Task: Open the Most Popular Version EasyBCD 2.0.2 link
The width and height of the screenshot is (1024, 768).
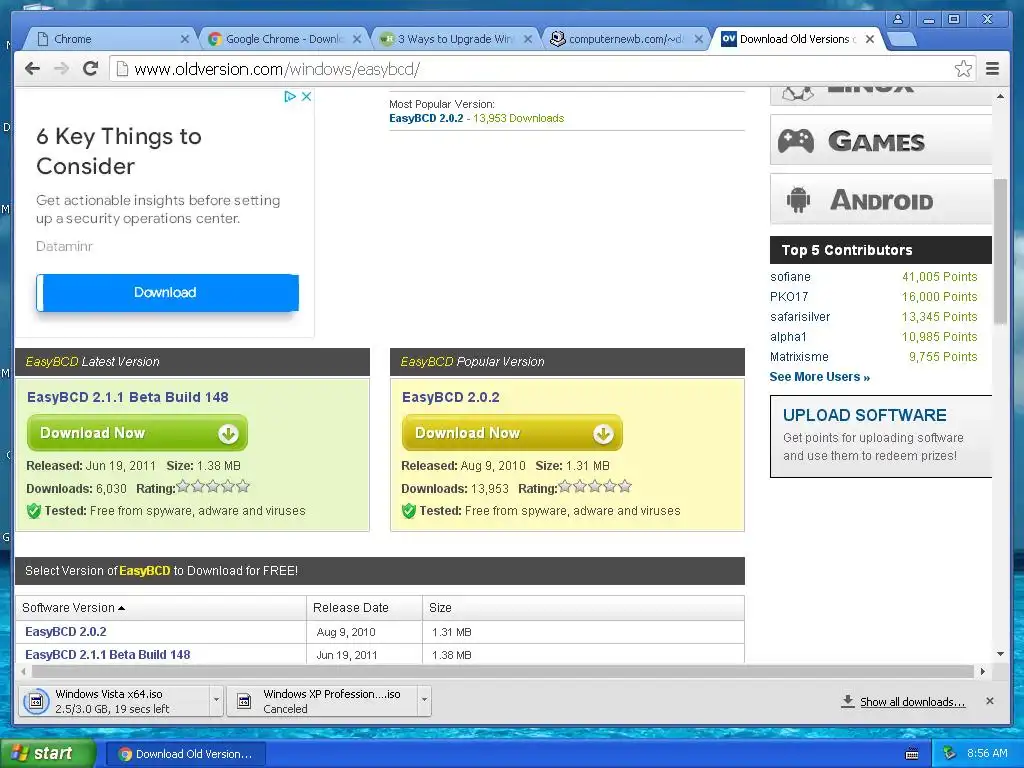Action: 426,118
